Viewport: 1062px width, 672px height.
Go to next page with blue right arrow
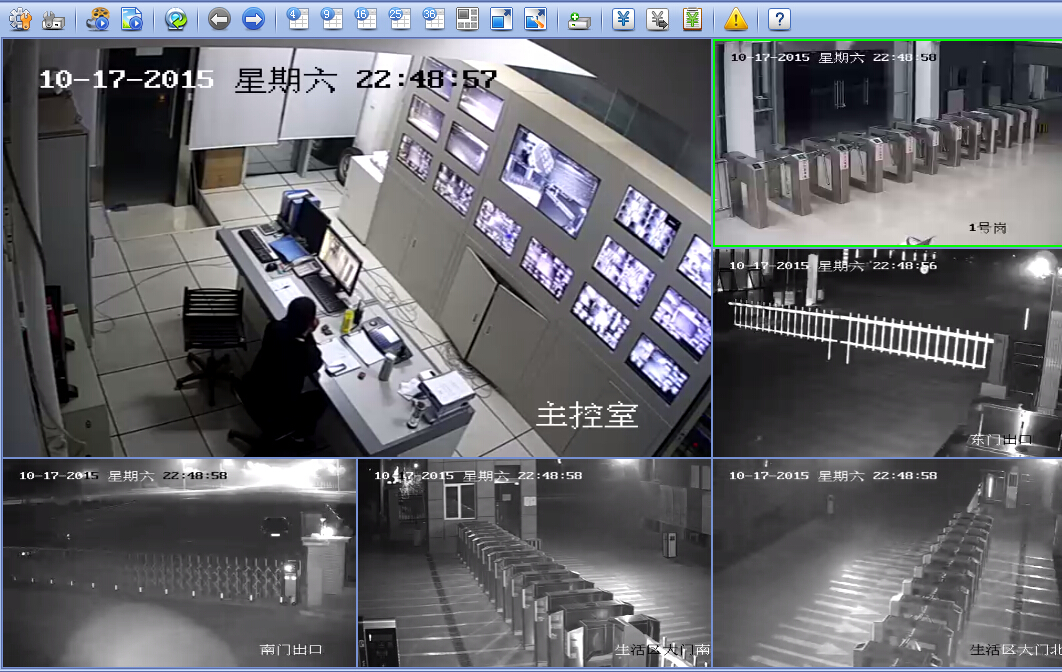pyautogui.click(x=254, y=18)
